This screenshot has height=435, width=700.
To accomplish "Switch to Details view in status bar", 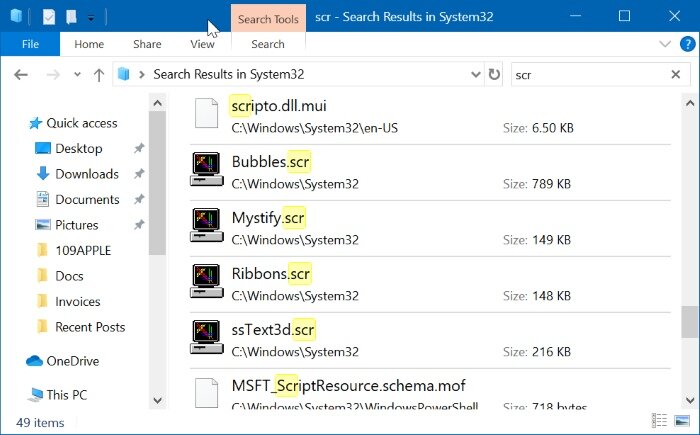I will tap(659, 421).
